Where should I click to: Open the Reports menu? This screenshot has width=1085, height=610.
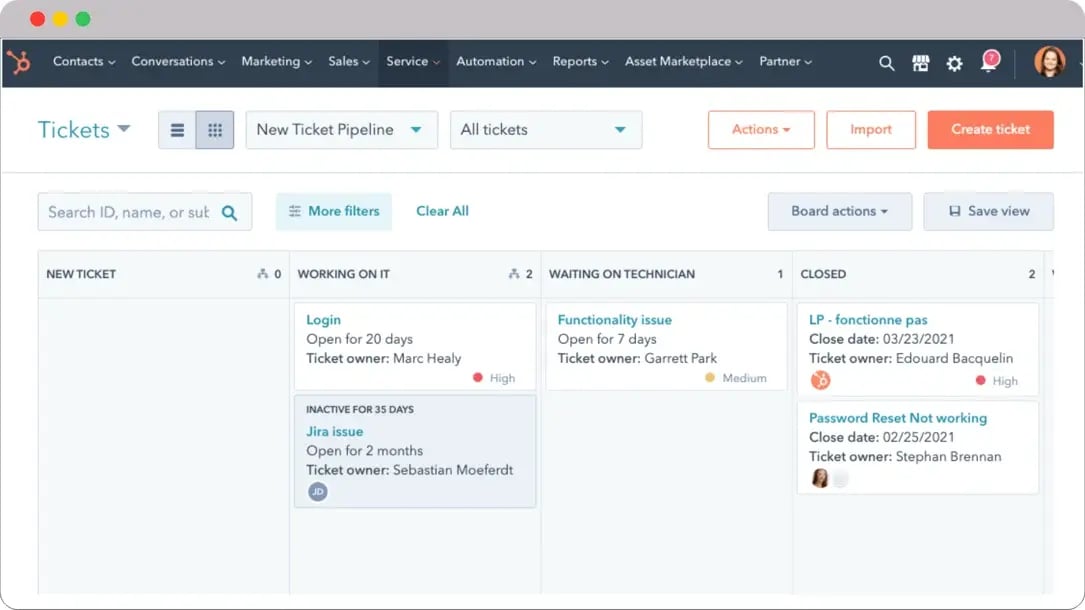pyautogui.click(x=580, y=62)
